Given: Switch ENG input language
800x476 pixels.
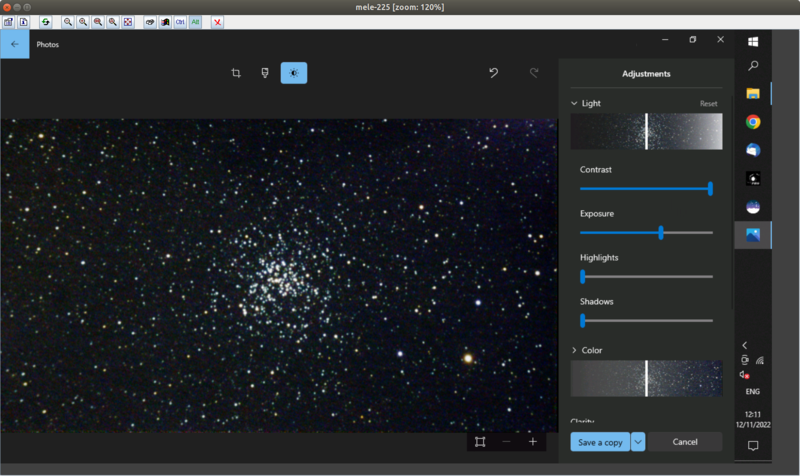Looking at the screenshot, I should [753, 392].
